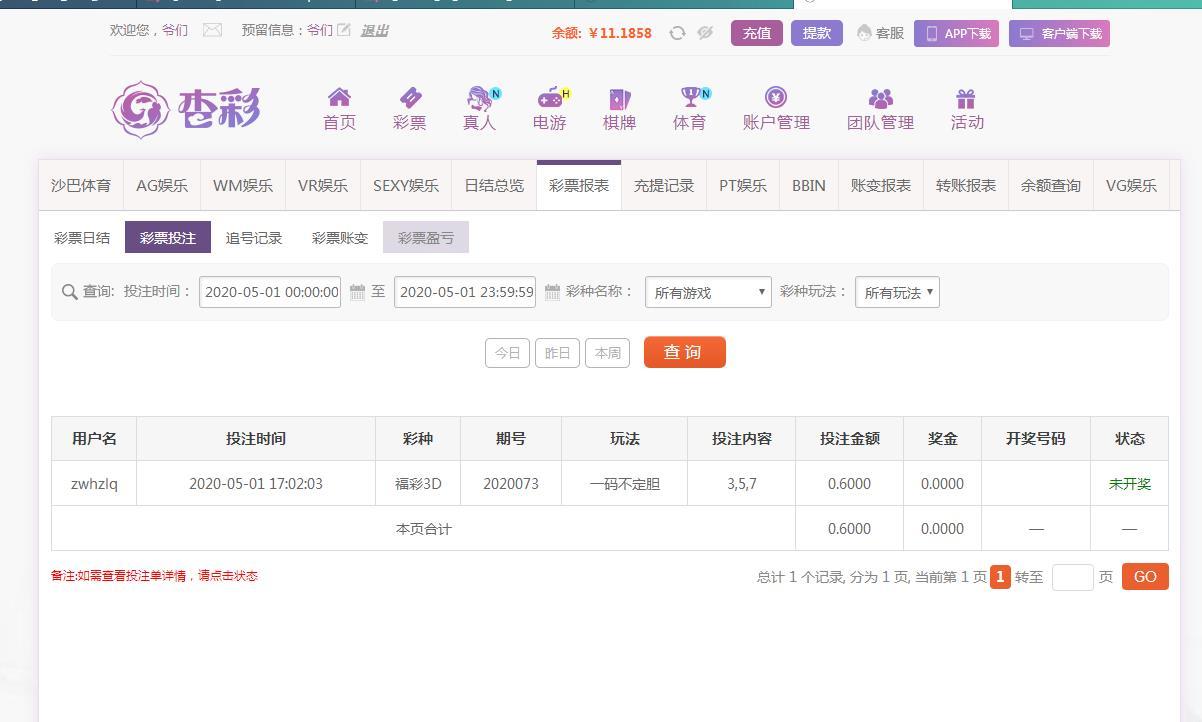Select 追号记录 sub-tab
This screenshot has height=722, width=1202.
(254, 238)
